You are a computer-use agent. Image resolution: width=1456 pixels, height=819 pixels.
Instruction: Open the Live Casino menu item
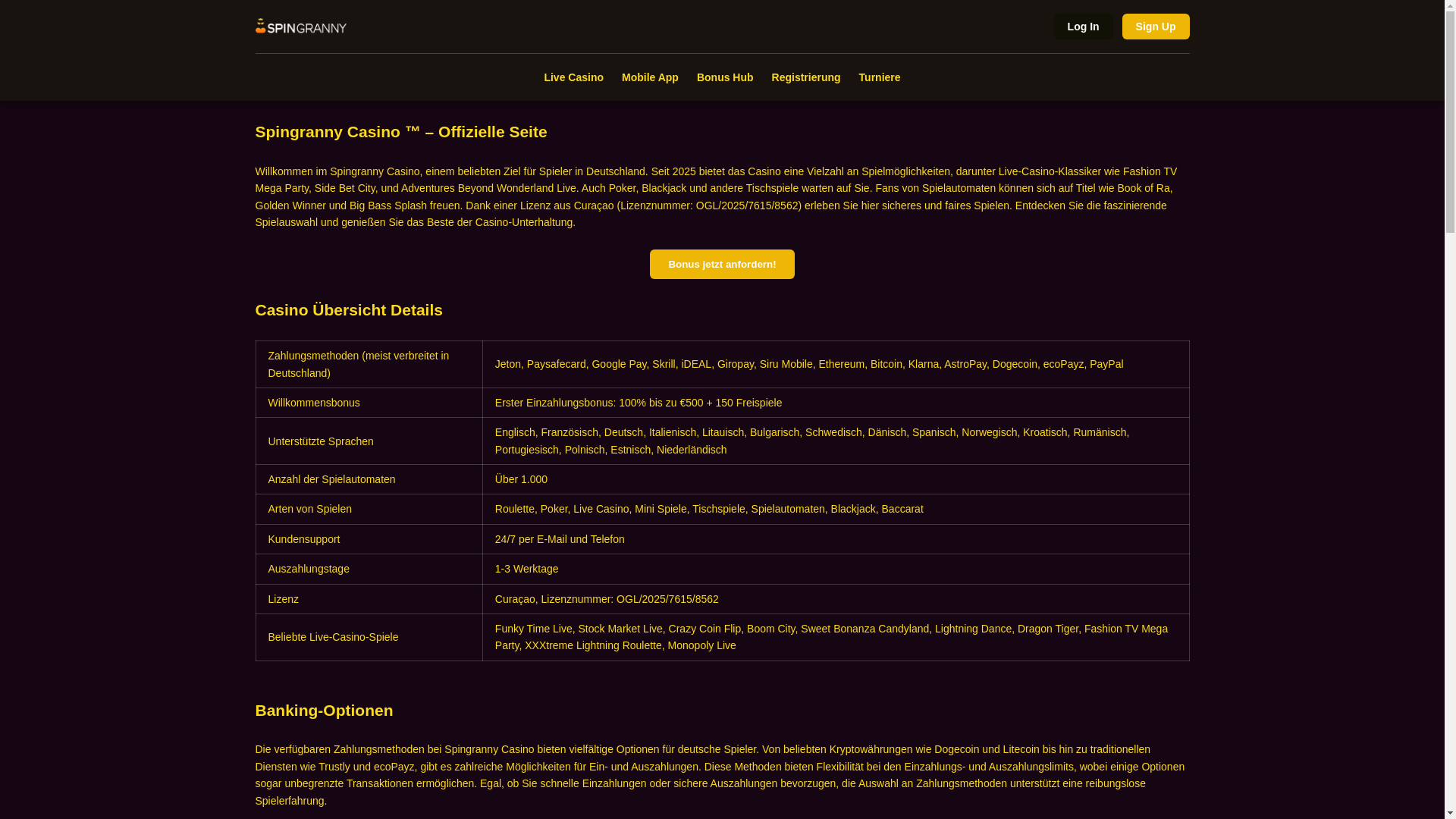coord(573,77)
